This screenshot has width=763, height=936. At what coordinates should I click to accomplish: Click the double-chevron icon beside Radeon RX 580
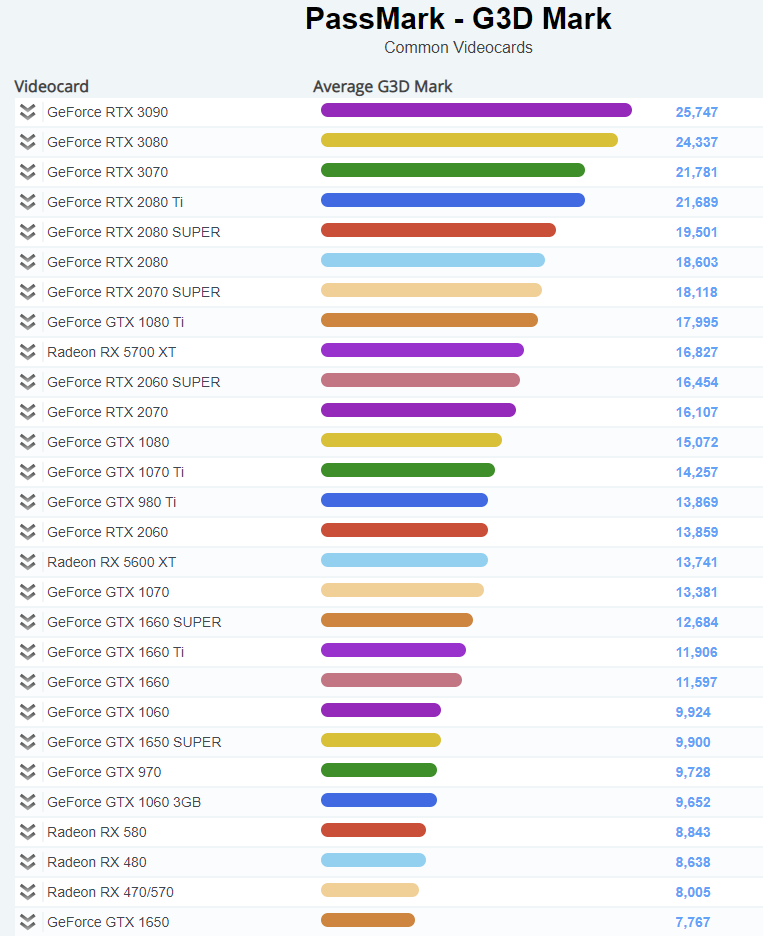[27, 832]
